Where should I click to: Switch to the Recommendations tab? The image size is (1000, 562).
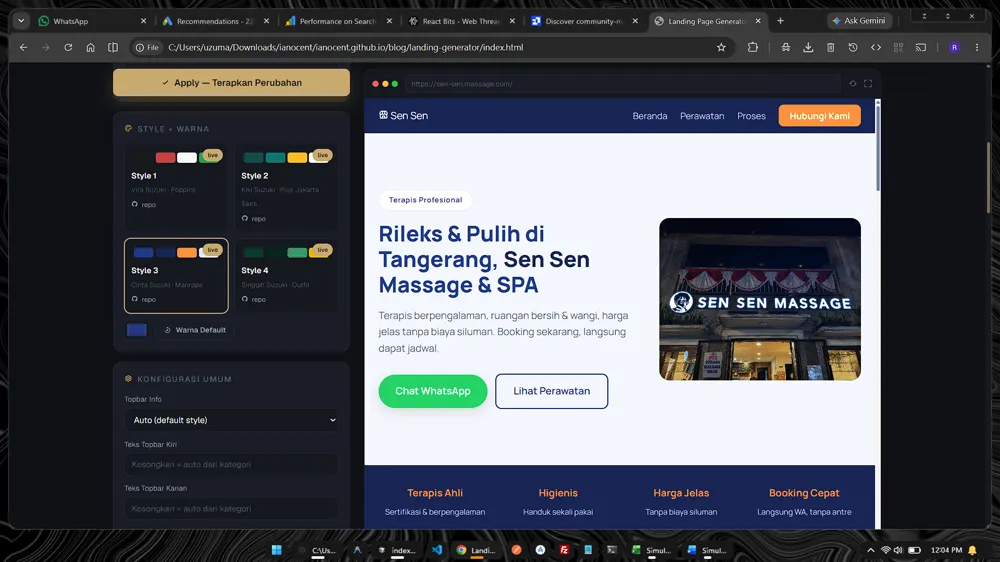click(214, 21)
